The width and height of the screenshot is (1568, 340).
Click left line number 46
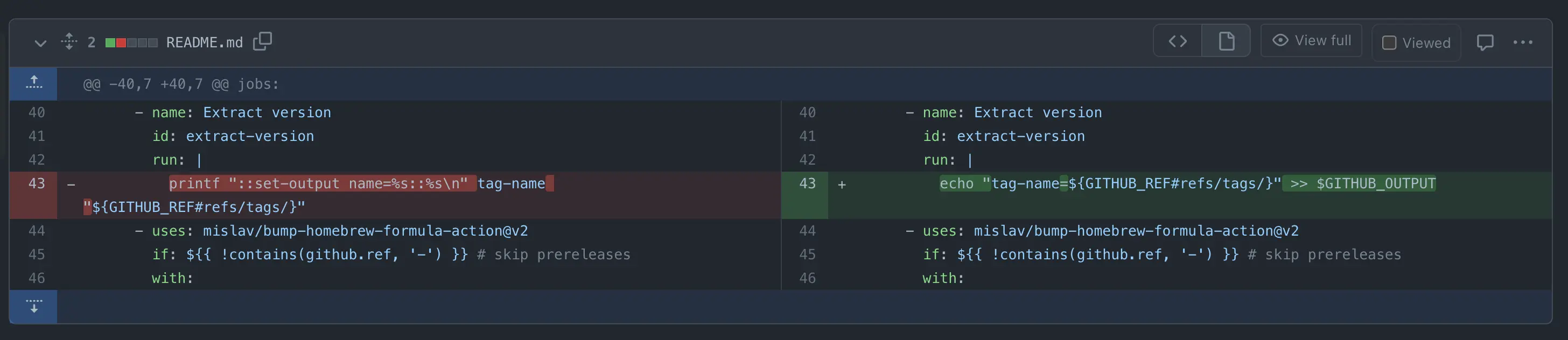37,278
